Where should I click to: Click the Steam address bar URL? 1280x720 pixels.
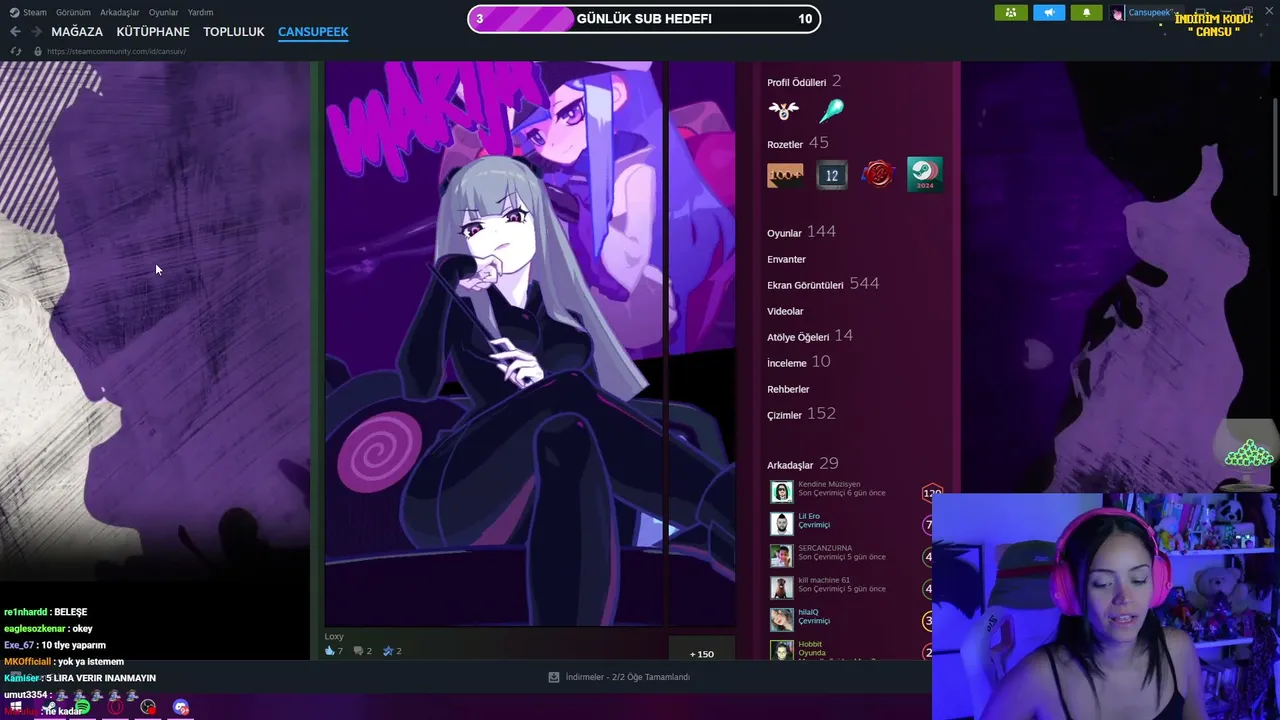pos(116,51)
